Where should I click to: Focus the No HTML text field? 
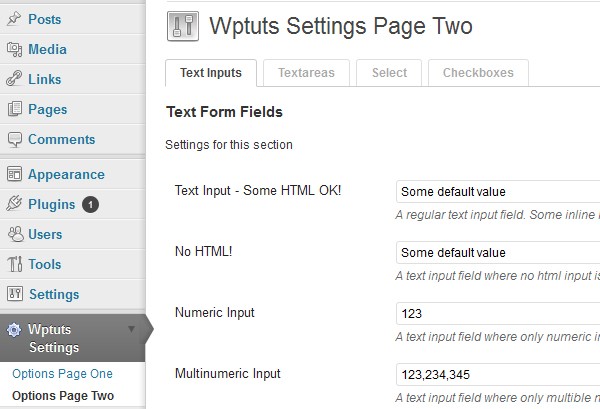tap(498, 253)
